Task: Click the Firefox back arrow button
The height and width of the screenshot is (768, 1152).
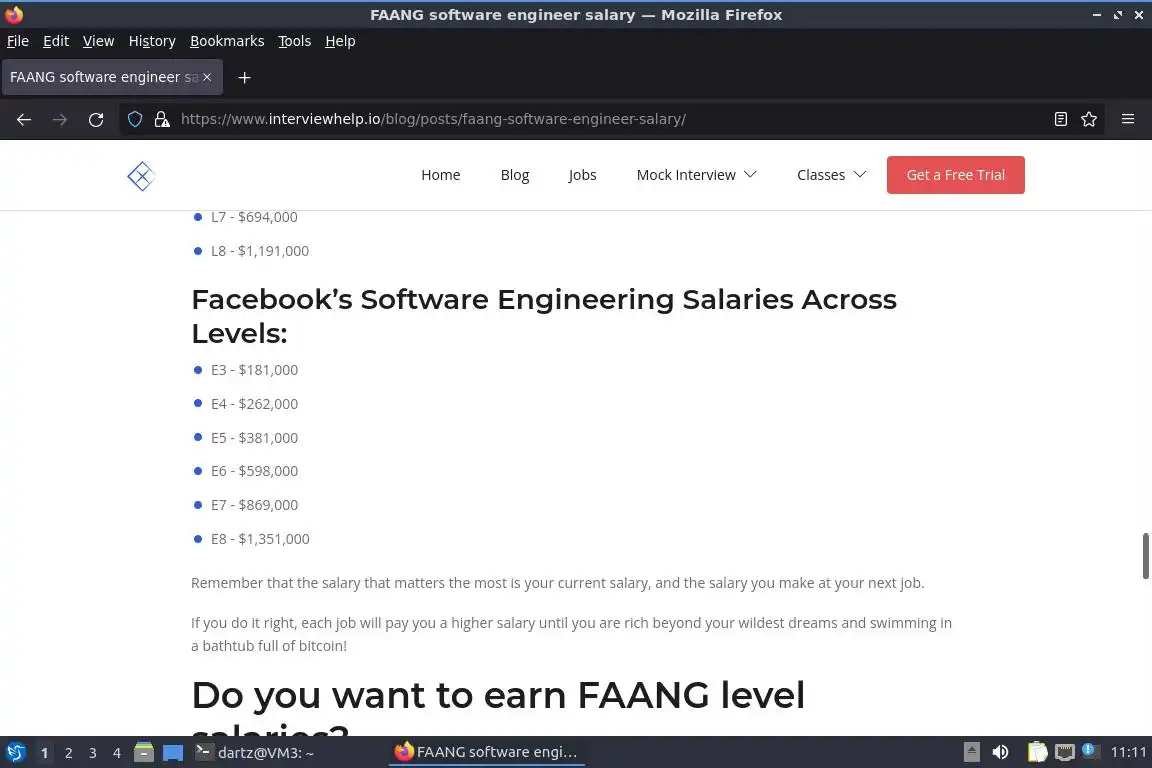Action: (x=24, y=119)
